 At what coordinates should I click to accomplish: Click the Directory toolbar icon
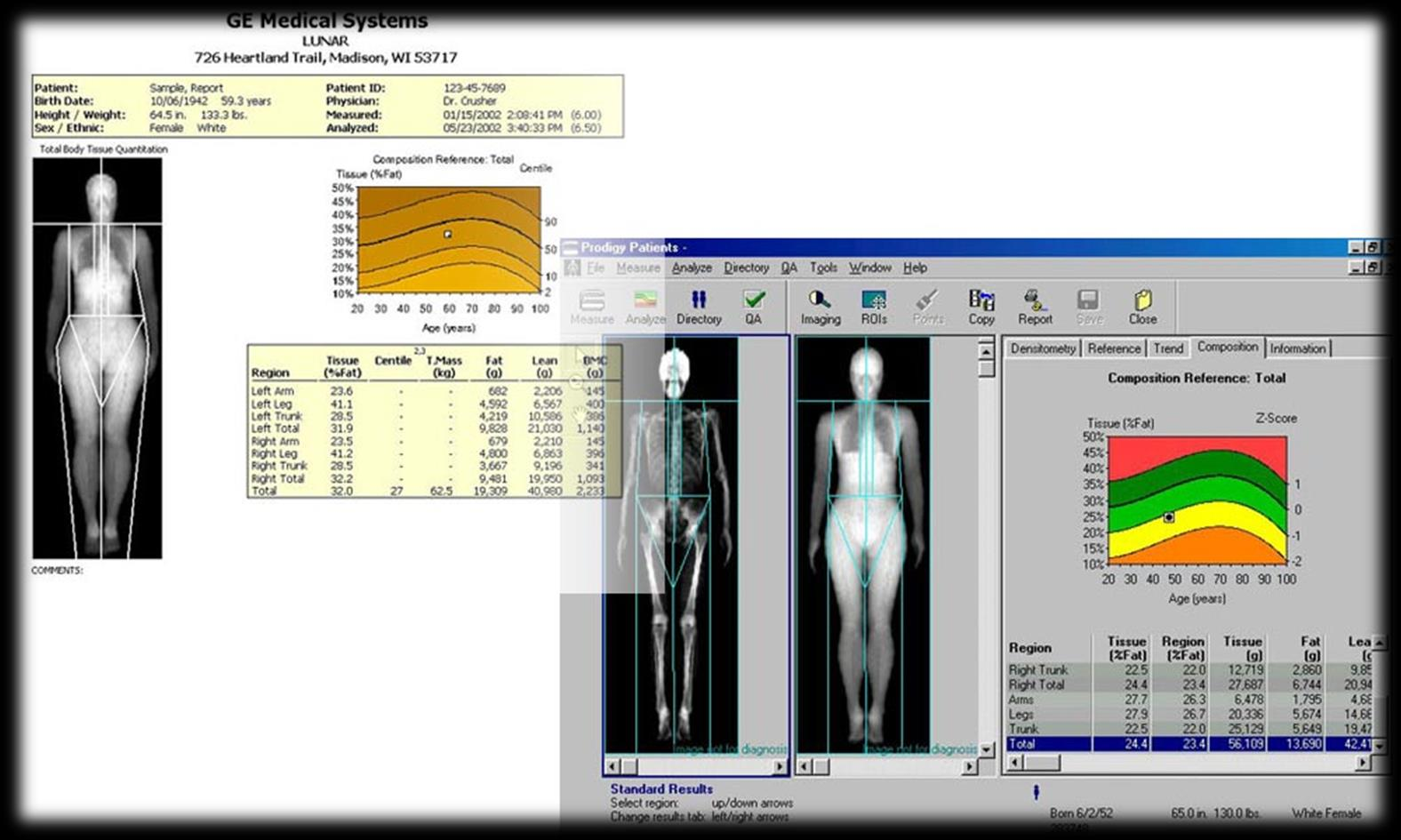[x=699, y=307]
